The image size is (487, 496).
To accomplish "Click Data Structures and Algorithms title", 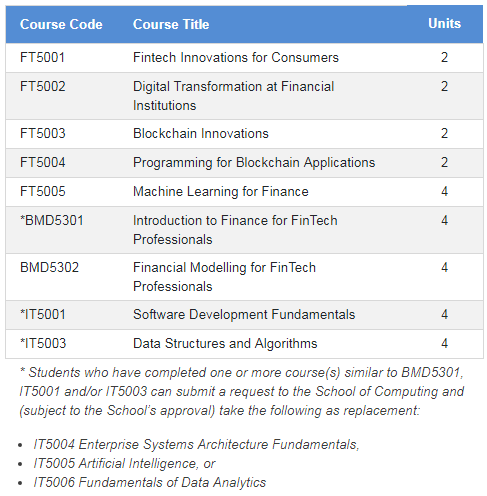I will (225, 343).
